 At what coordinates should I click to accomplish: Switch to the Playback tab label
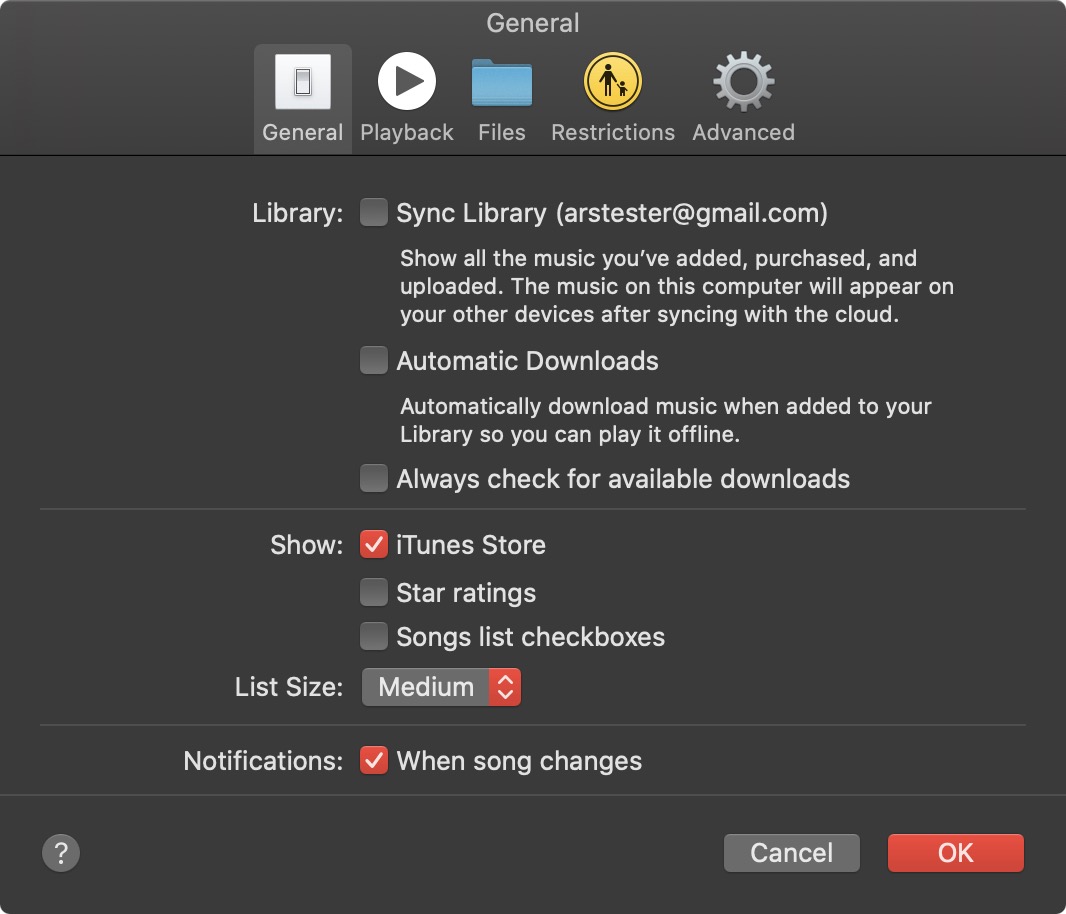[x=406, y=132]
